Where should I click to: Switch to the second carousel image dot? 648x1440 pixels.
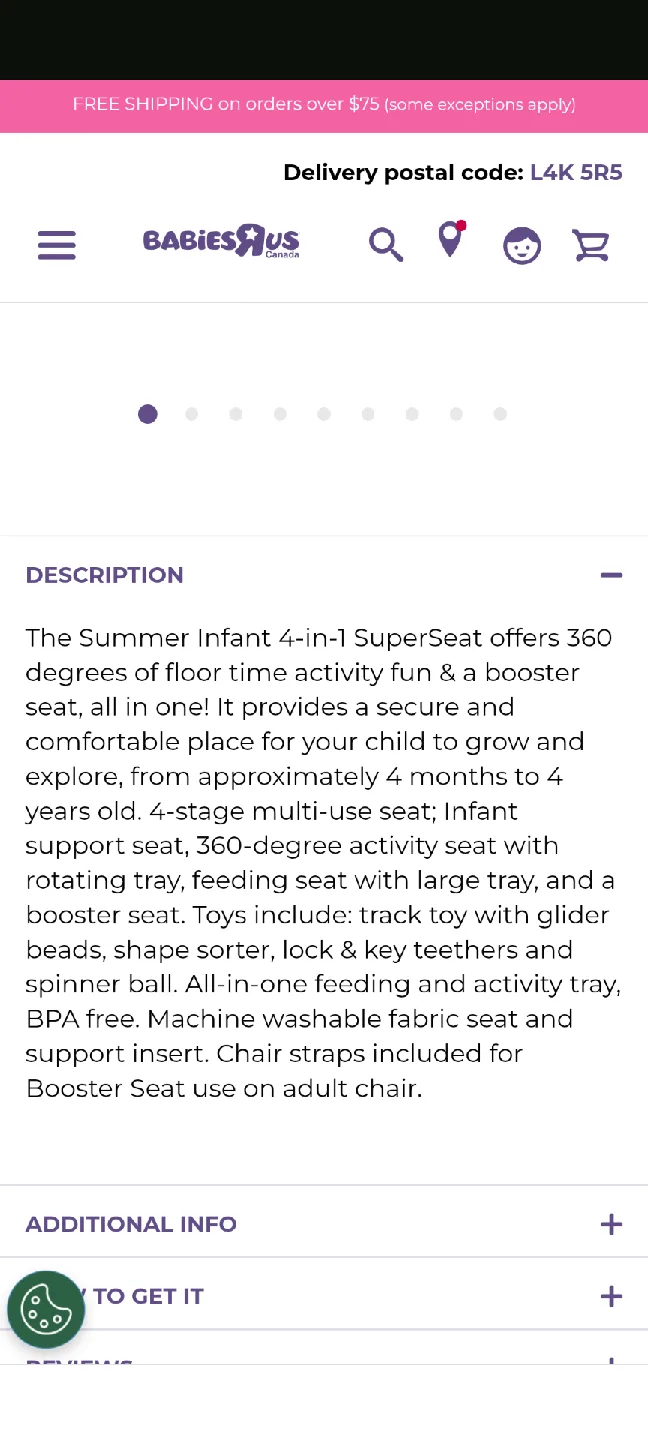pos(192,413)
